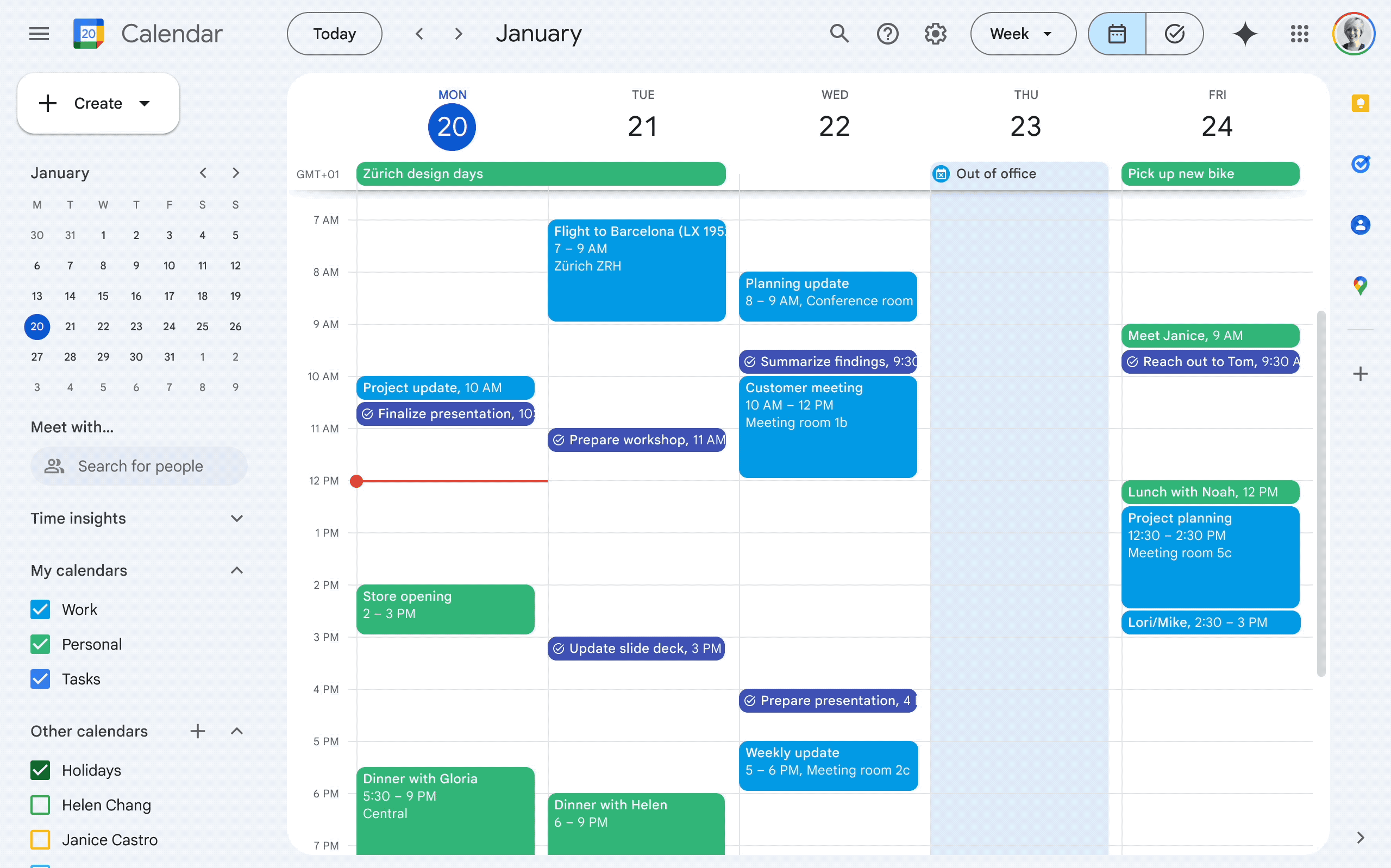Click the Help question mark icon
This screenshot has width=1391, height=868.
click(887, 33)
